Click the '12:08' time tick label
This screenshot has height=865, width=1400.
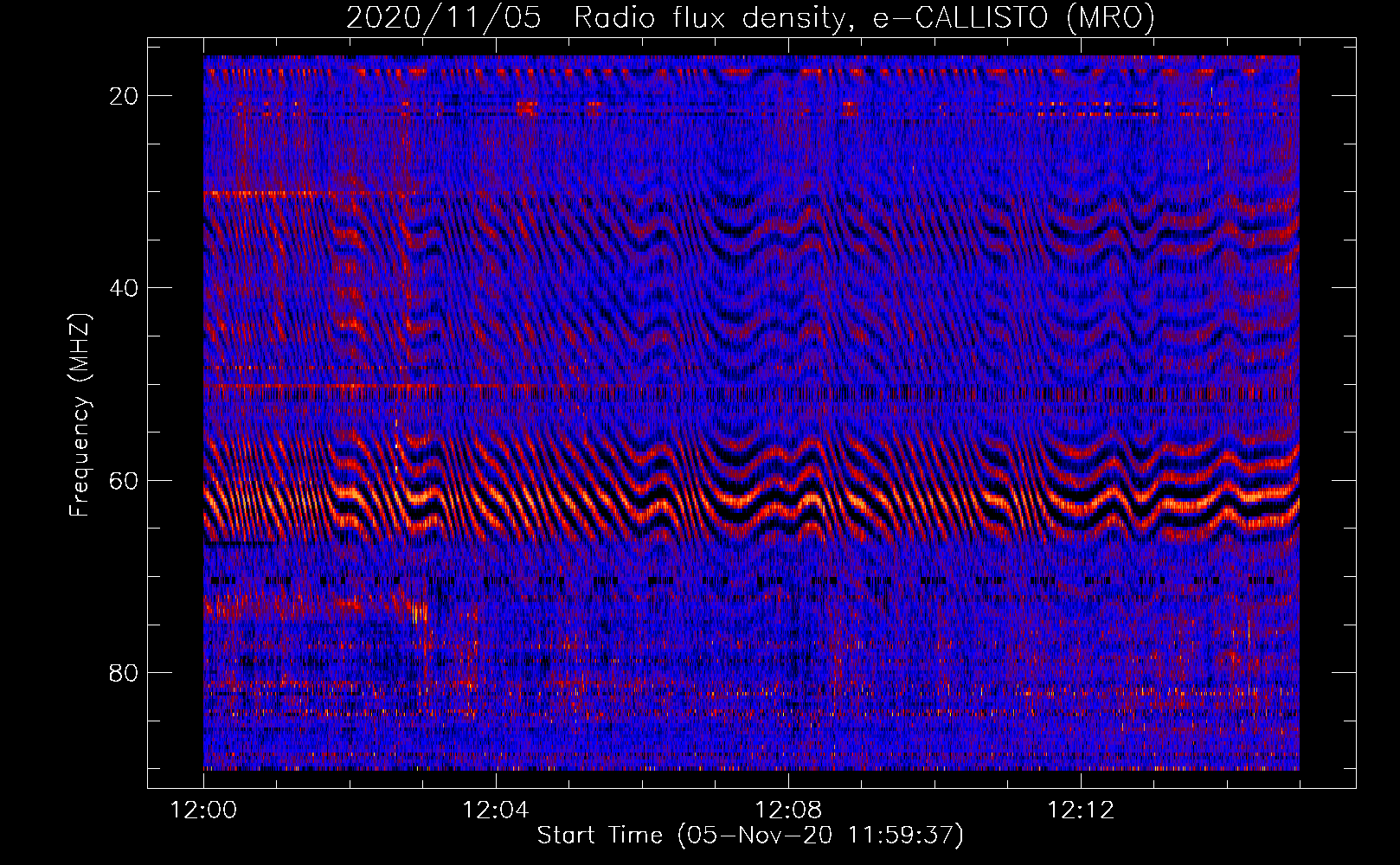point(787,811)
